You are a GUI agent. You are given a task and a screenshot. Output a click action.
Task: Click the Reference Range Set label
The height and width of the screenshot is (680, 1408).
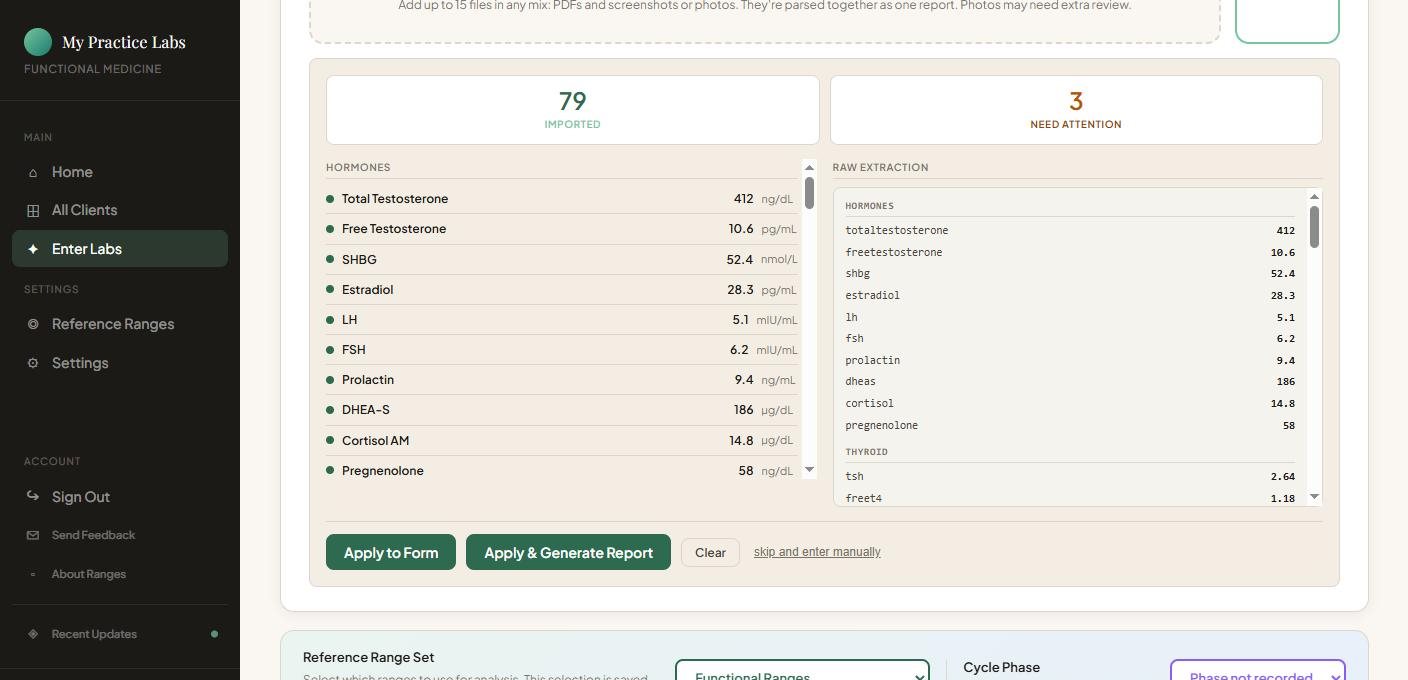click(369, 657)
